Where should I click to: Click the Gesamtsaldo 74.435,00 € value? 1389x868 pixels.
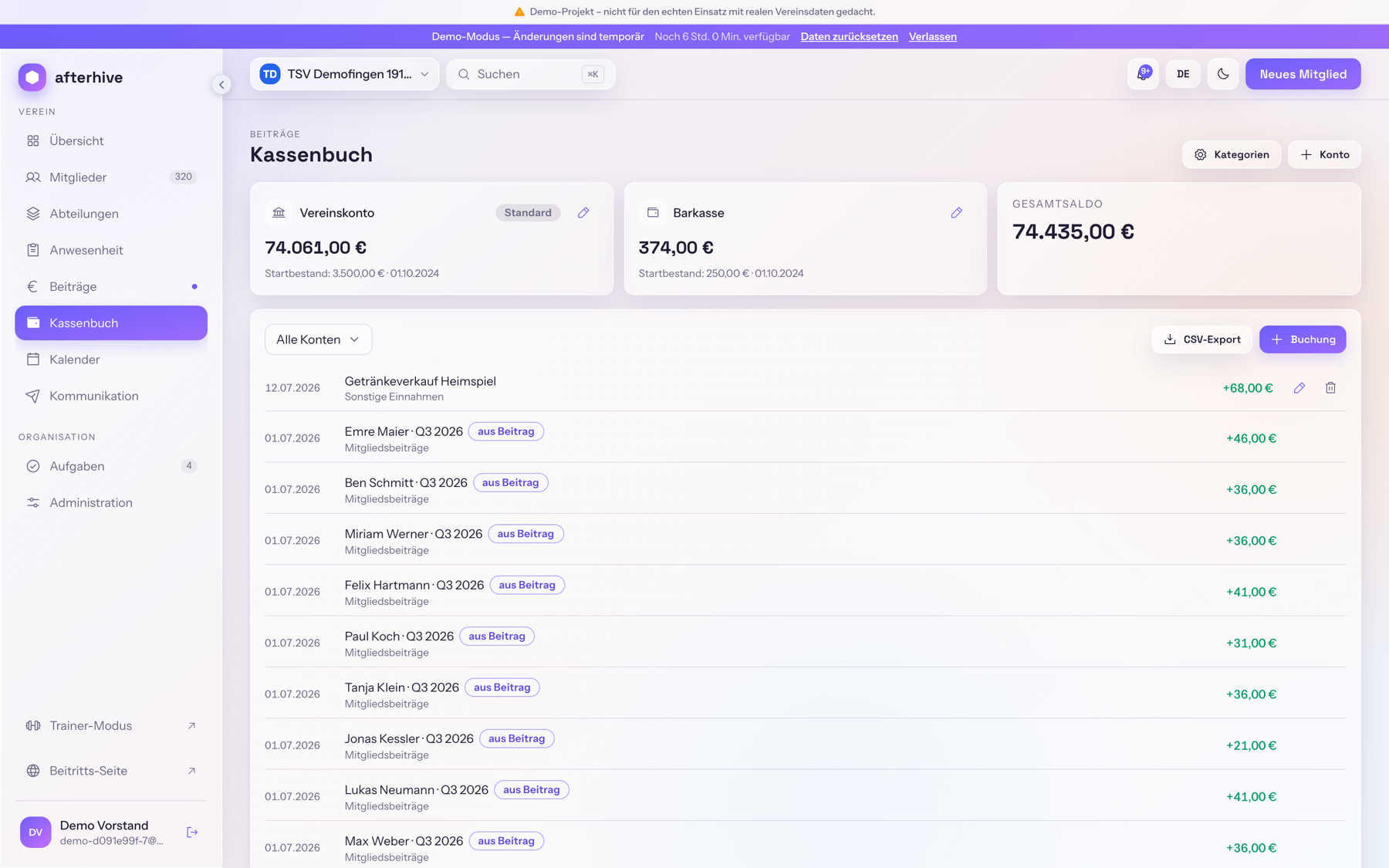pyautogui.click(x=1073, y=231)
